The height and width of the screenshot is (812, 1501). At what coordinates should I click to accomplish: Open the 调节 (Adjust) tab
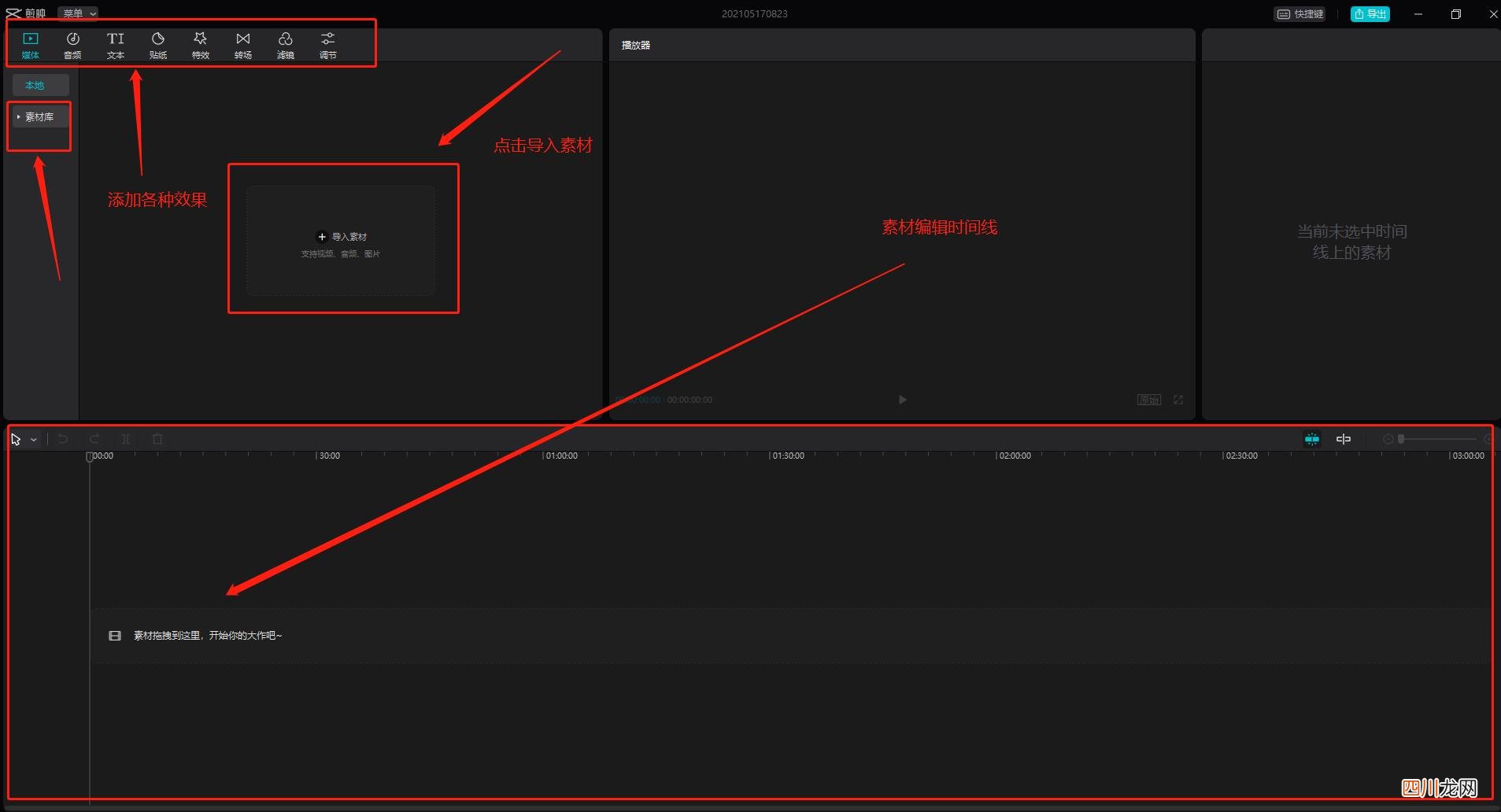(x=328, y=46)
